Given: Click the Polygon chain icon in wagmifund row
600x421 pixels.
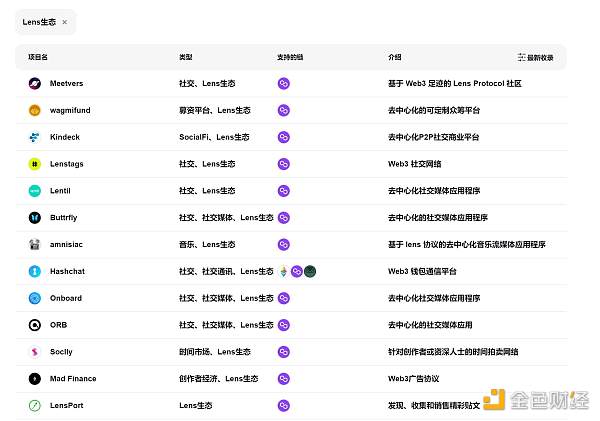Looking at the screenshot, I should pyautogui.click(x=284, y=110).
